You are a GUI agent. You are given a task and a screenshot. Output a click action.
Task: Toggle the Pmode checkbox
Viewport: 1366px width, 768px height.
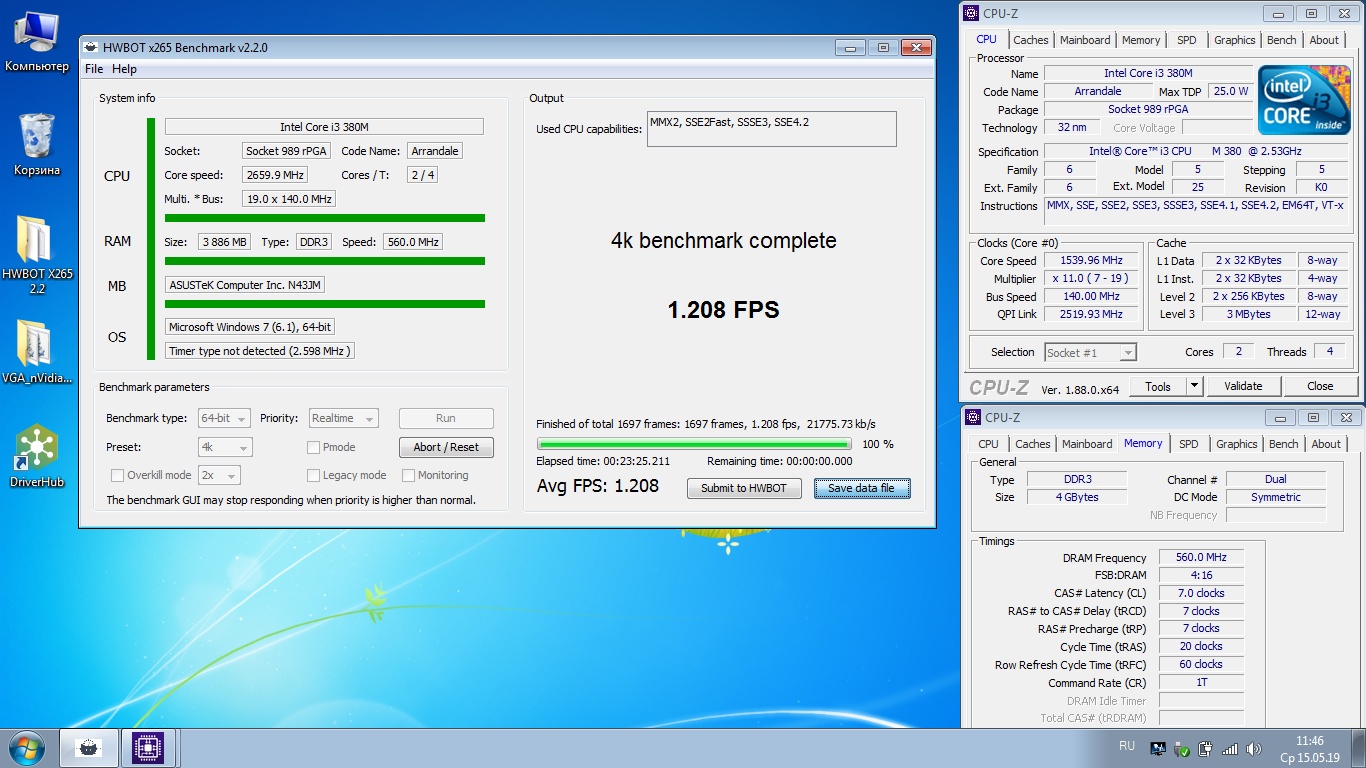pos(313,447)
